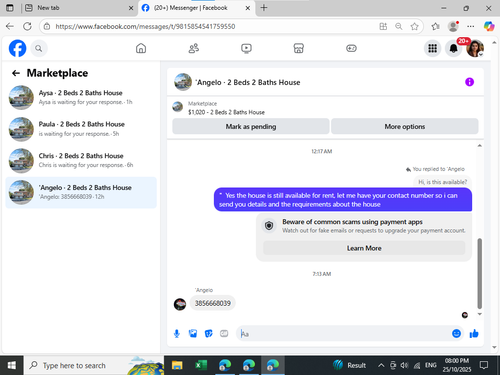Image resolution: width=500 pixels, height=375 pixels.
Task: Click the voice clip microphone icon
Action: (177, 333)
